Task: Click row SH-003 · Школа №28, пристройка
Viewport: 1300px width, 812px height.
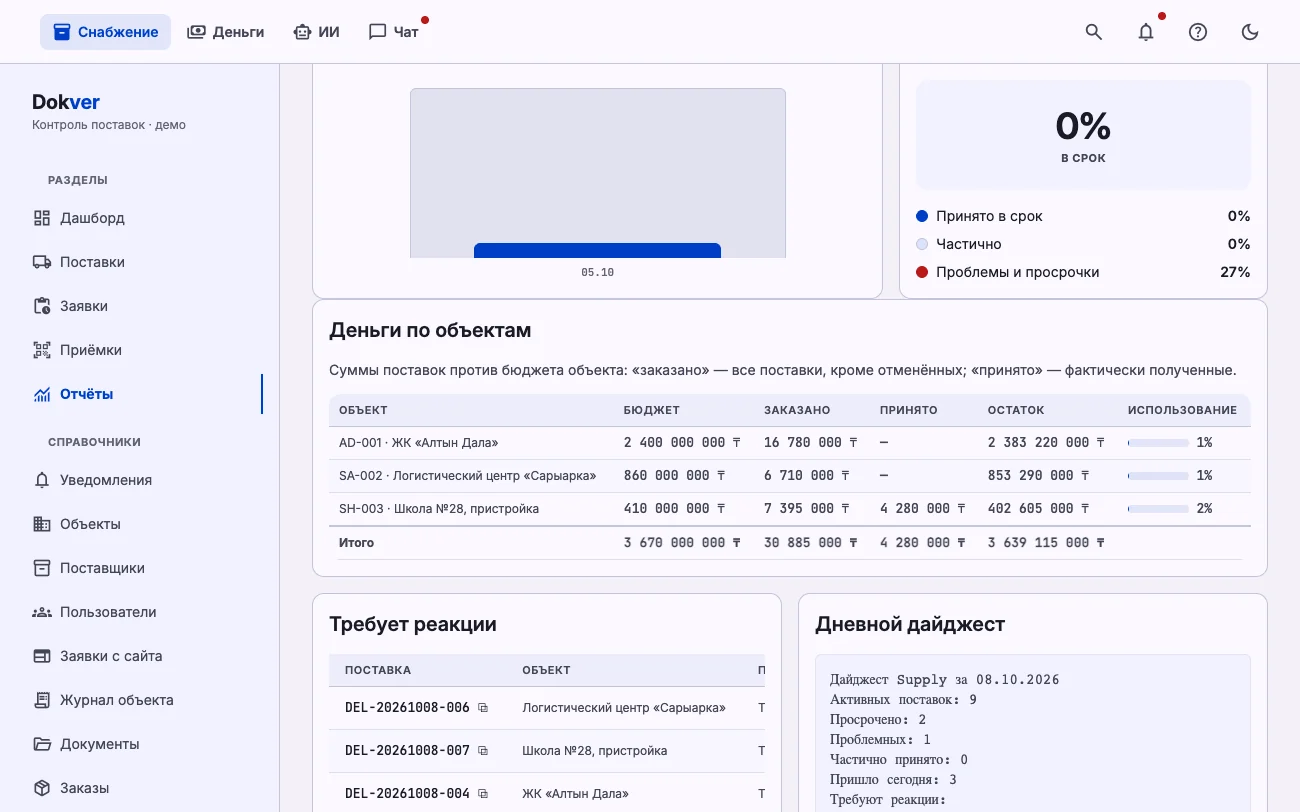Action: tap(790, 508)
